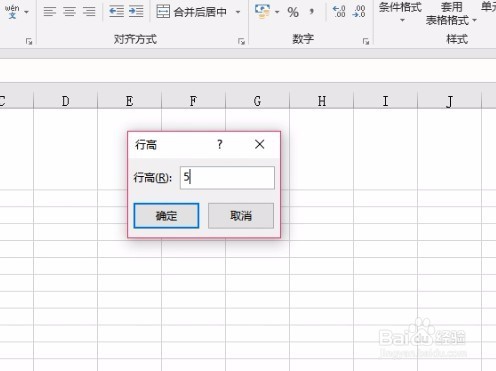Viewport: 496px width, 371px height.
Task: Click the align right icon
Action: pyautogui.click(x=89, y=12)
